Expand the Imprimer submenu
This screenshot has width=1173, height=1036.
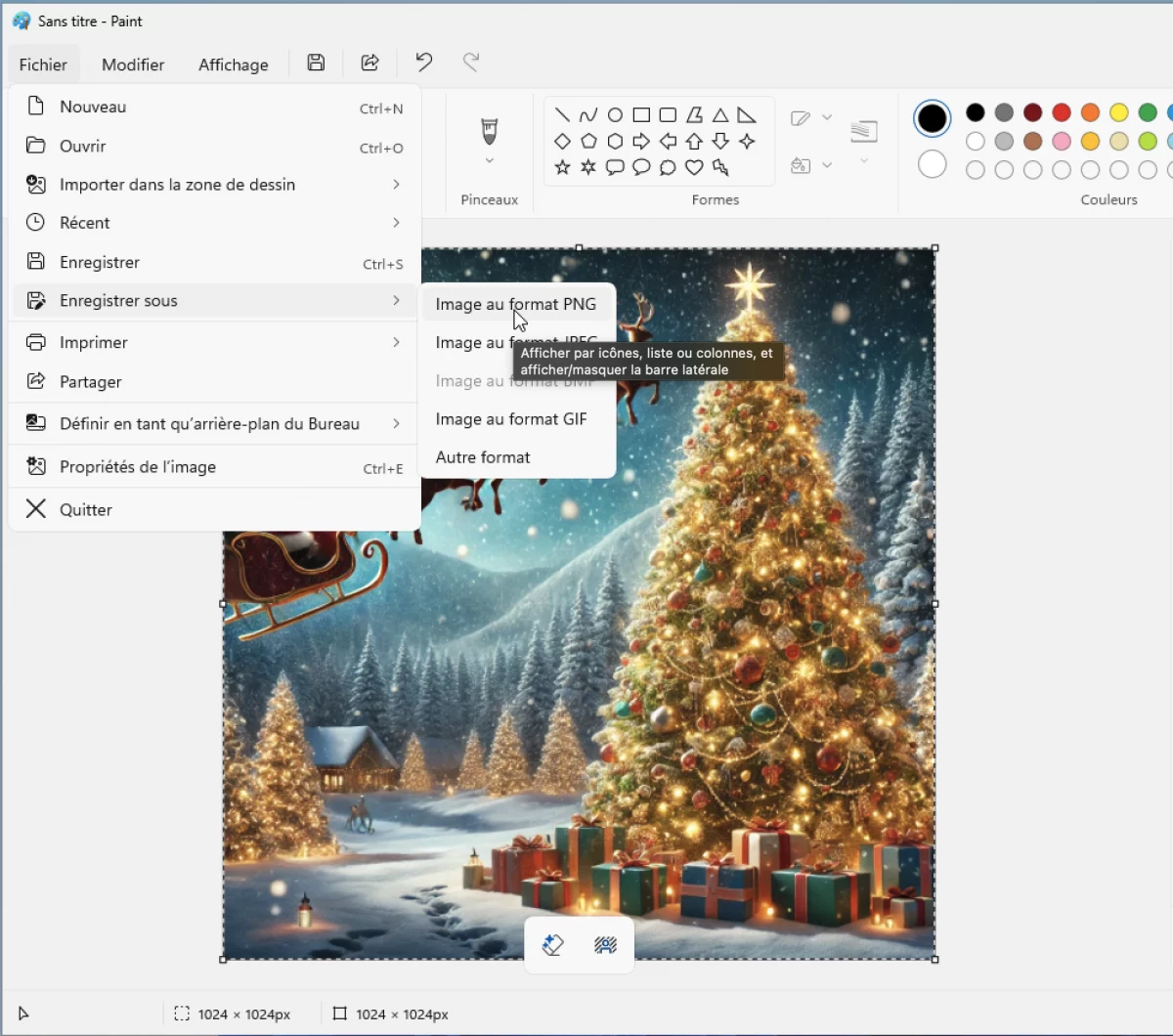(x=396, y=342)
